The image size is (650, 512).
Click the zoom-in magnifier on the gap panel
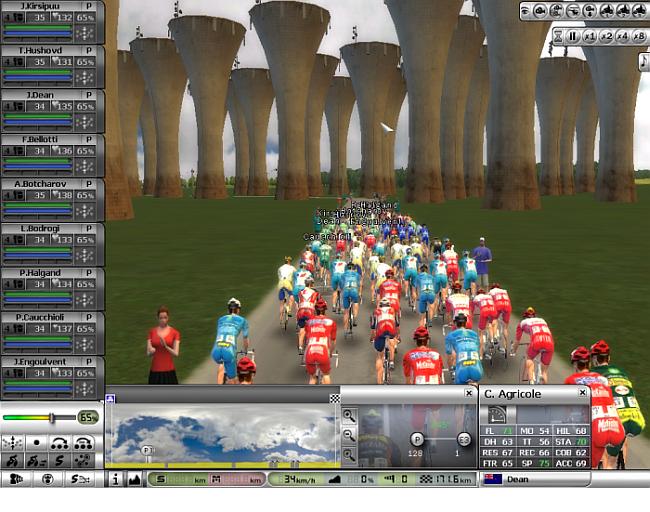click(x=349, y=414)
